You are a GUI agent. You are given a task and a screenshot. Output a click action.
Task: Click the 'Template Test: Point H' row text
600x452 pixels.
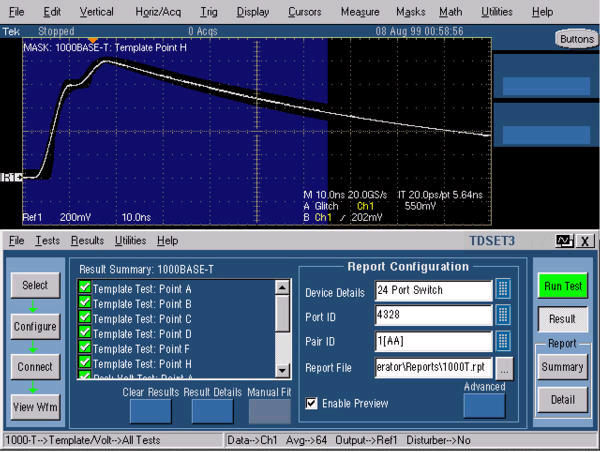click(x=142, y=364)
